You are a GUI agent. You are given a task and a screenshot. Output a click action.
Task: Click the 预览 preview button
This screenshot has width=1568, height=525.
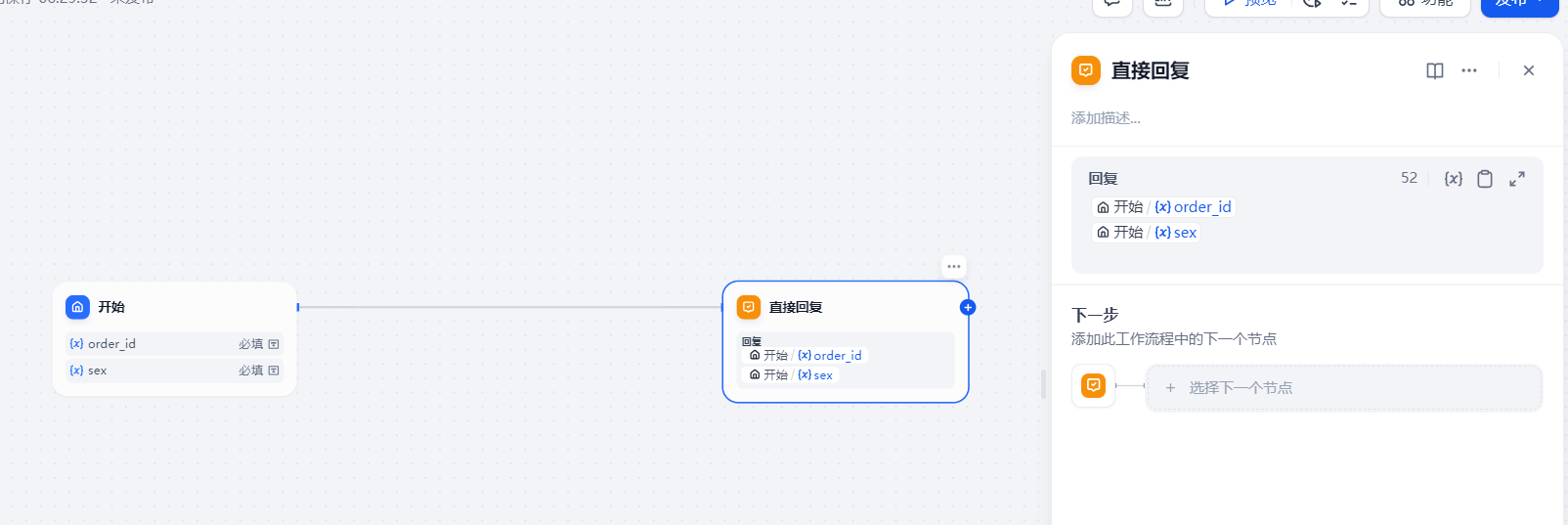coord(1249,4)
